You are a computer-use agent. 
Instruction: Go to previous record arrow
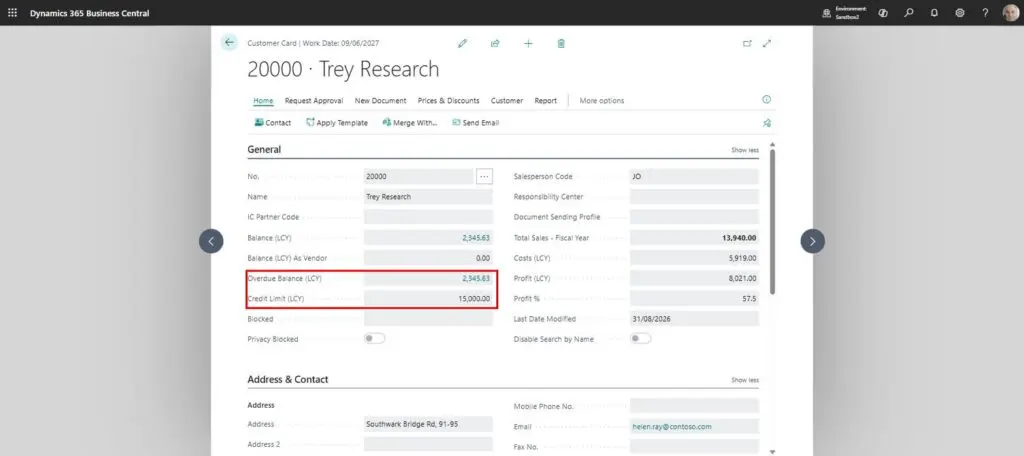(x=211, y=241)
